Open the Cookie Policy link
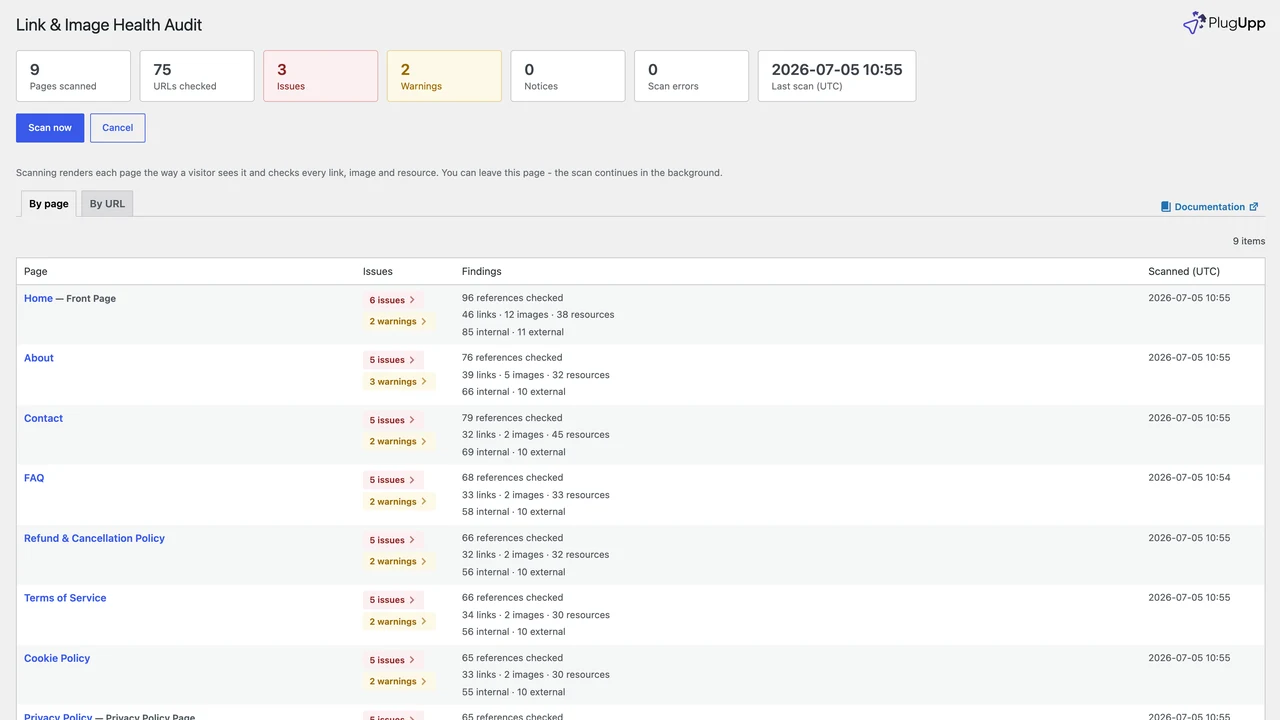 [x=57, y=658]
